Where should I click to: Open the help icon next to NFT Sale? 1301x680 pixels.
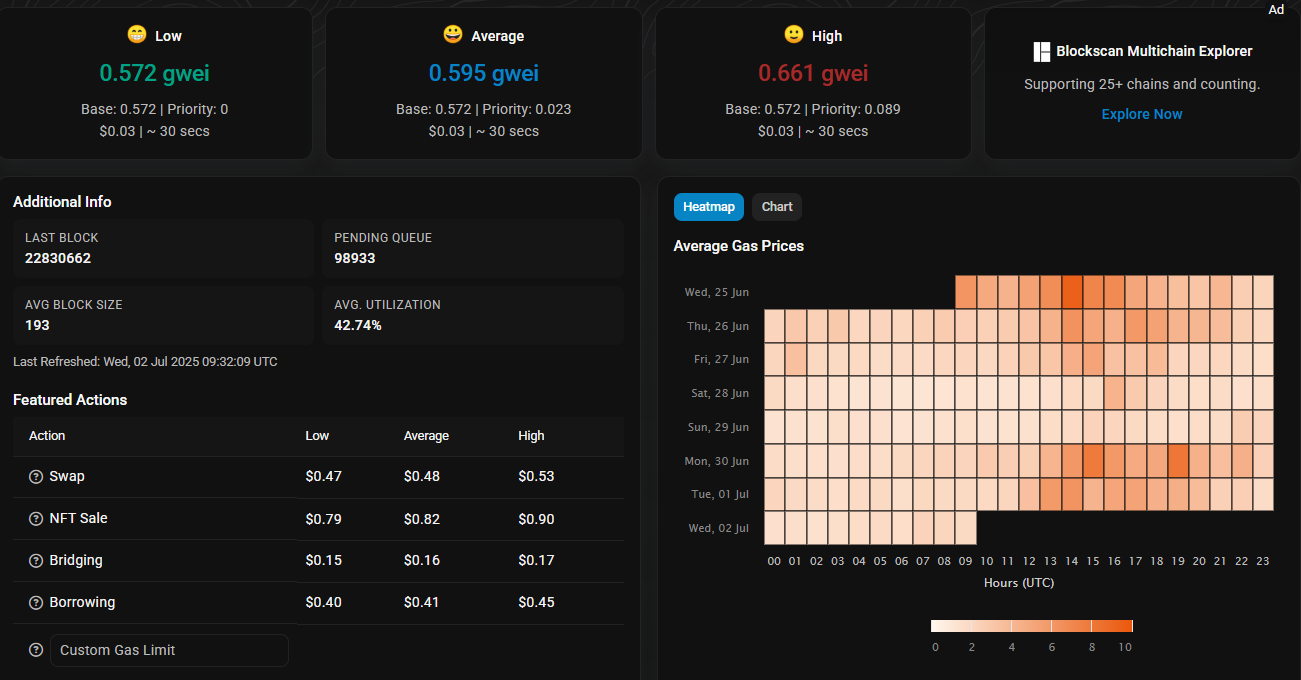[x=36, y=519]
